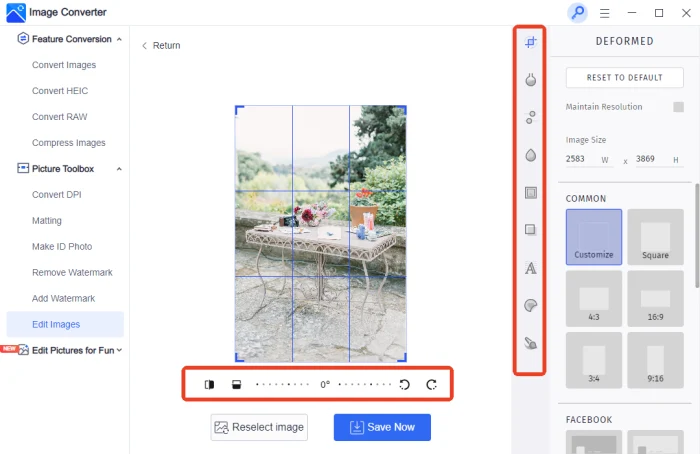This screenshot has width=700, height=454.
Task: Rotate image counterclockwise
Action: 405,384
